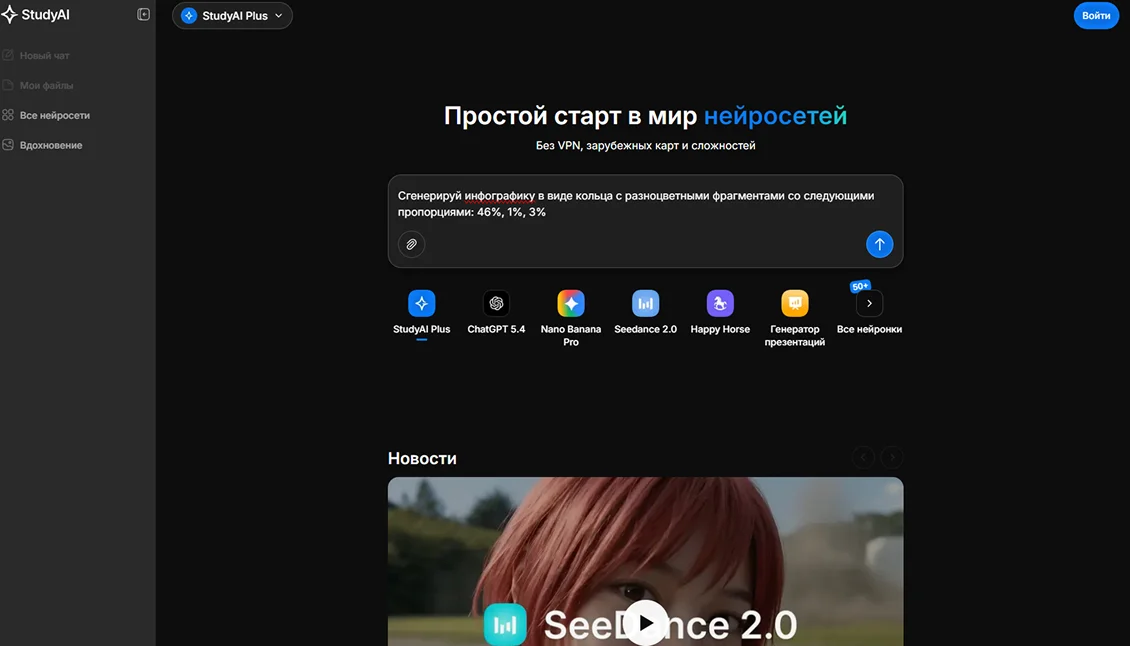Screen dimensions: 1130x646
Task: Click the Войти button
Action: pyautogui.click(x=1095, y=15)
